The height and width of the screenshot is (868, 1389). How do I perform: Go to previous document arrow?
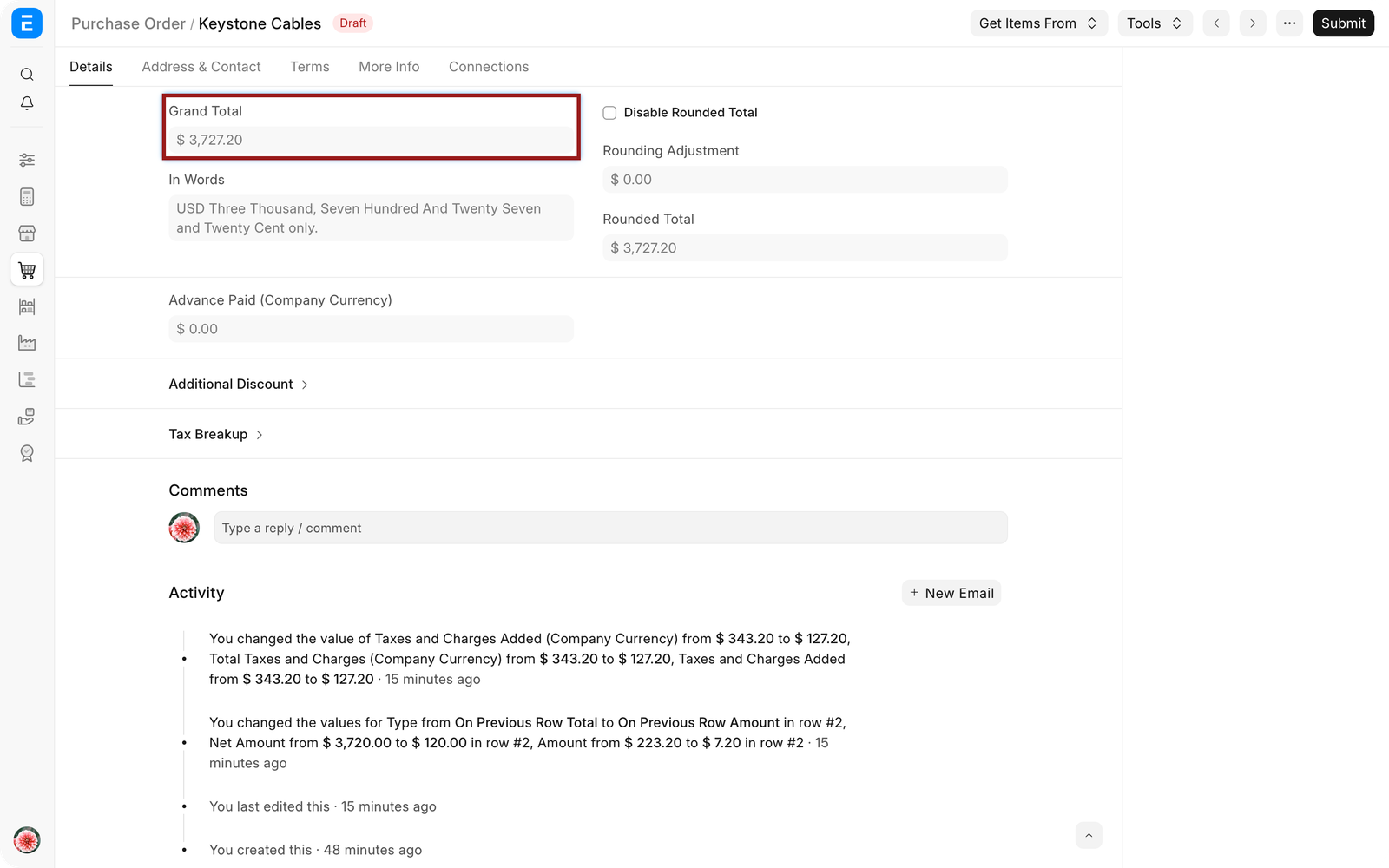[1216, 23]
